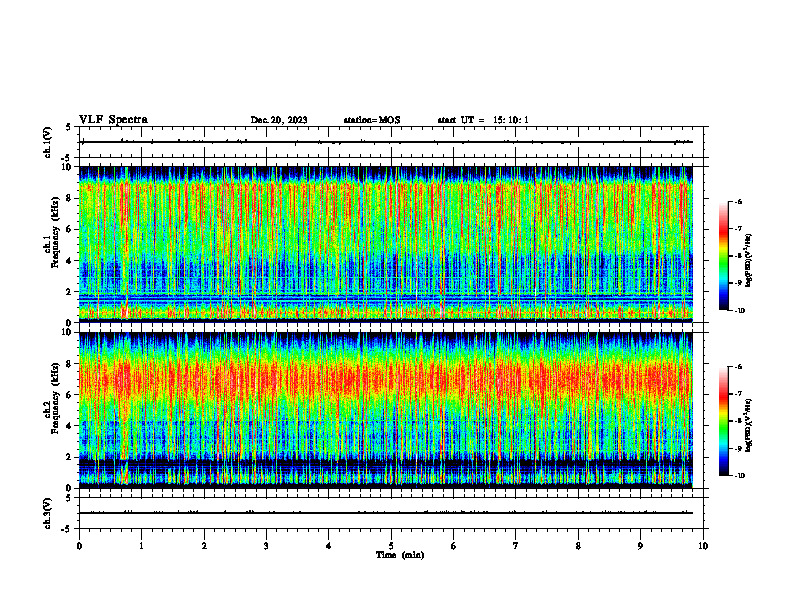The image size is (792, 612).
Task: Click the "-8" label on ch.1 color bar
Action: click(x=738, y=256)
